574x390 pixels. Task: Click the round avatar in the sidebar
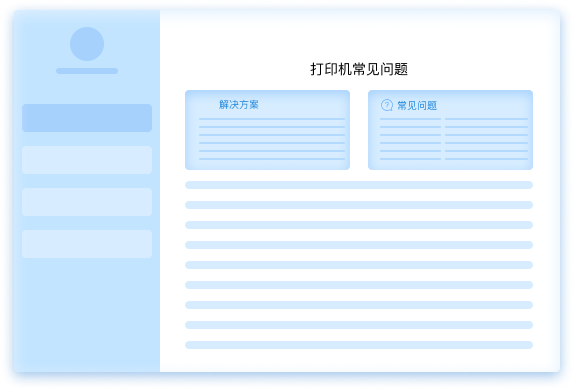[x=87, y=44]
